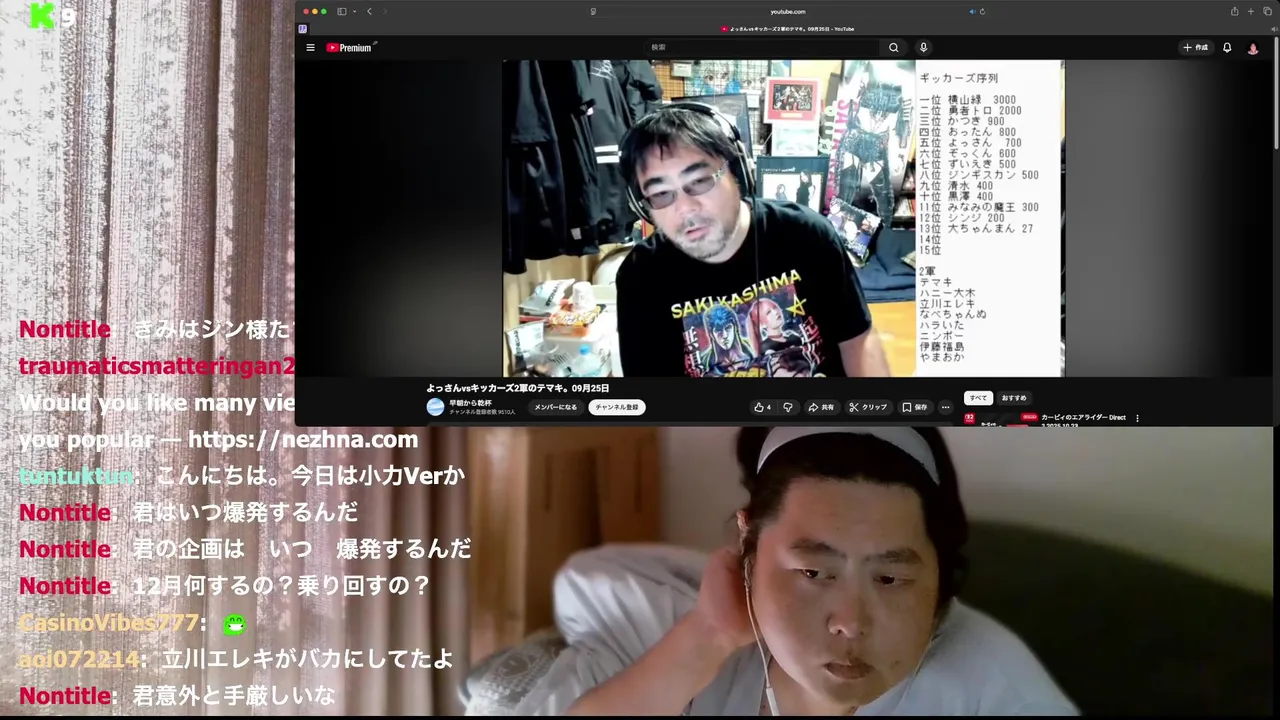
Task: Open the account avatar menu
Action: pyautogui.click(x=1253, y=48)
